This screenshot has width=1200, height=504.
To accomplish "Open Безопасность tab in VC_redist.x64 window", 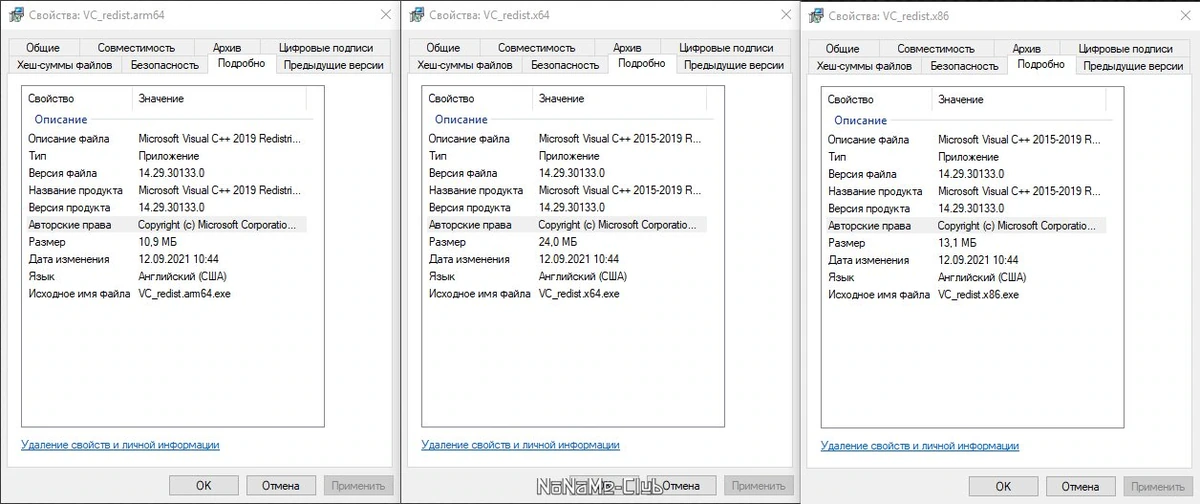I will [x=564, y=65].
